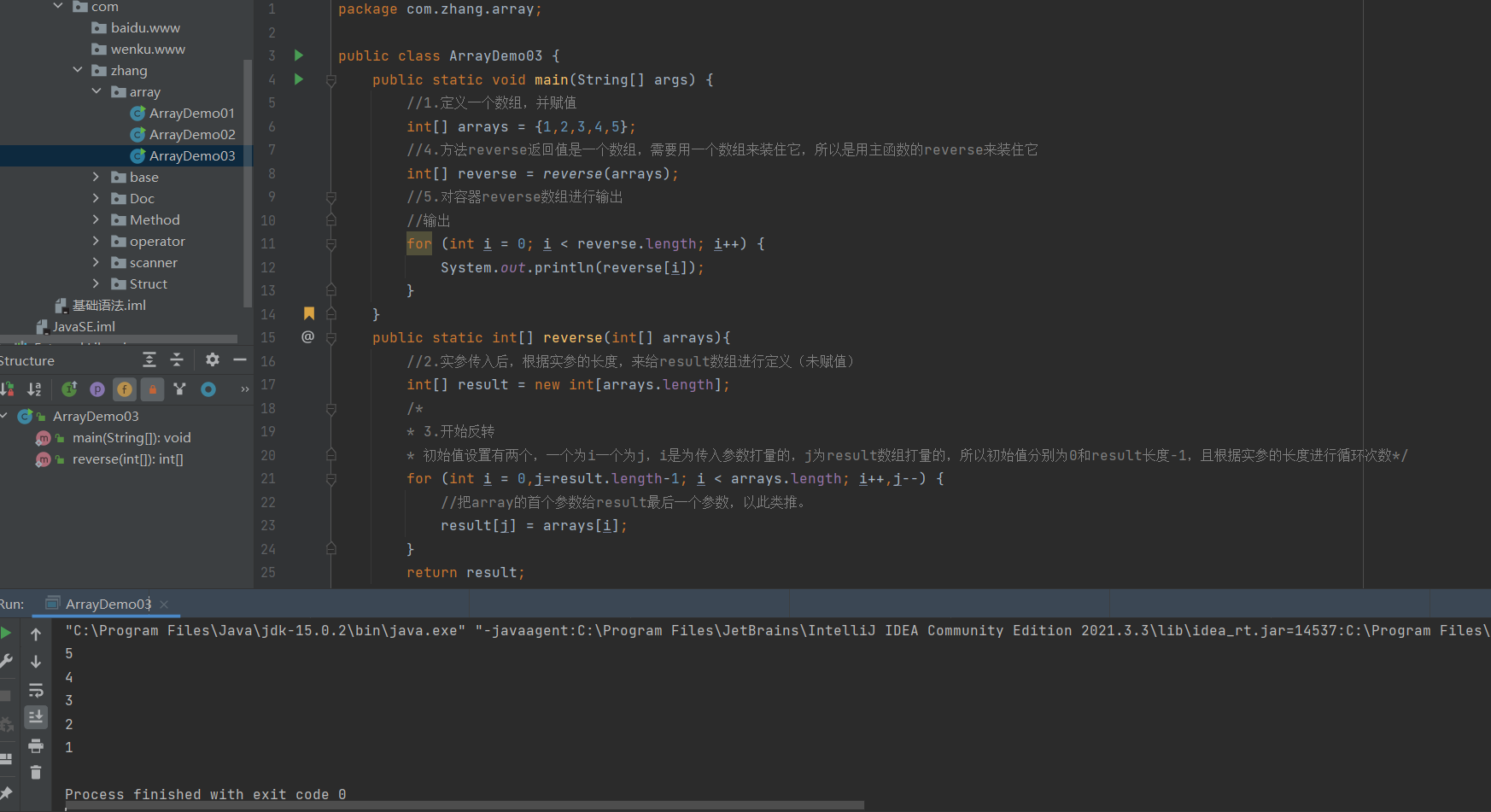The width and height of the screenshot is (1491, 812).
Task: Open run configuration wrench settings
Action: click(5, 661)
